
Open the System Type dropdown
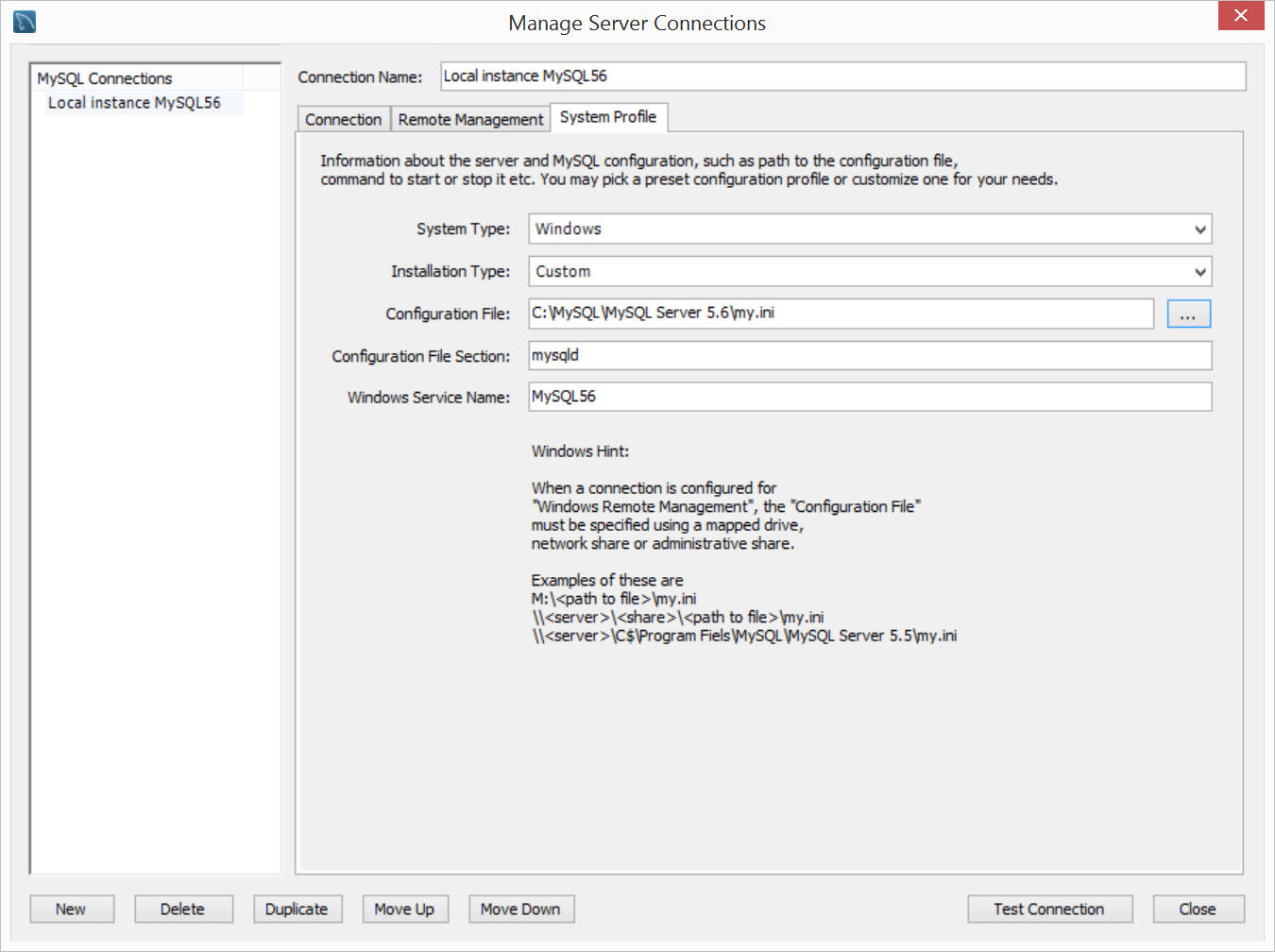tap(870, 229)
